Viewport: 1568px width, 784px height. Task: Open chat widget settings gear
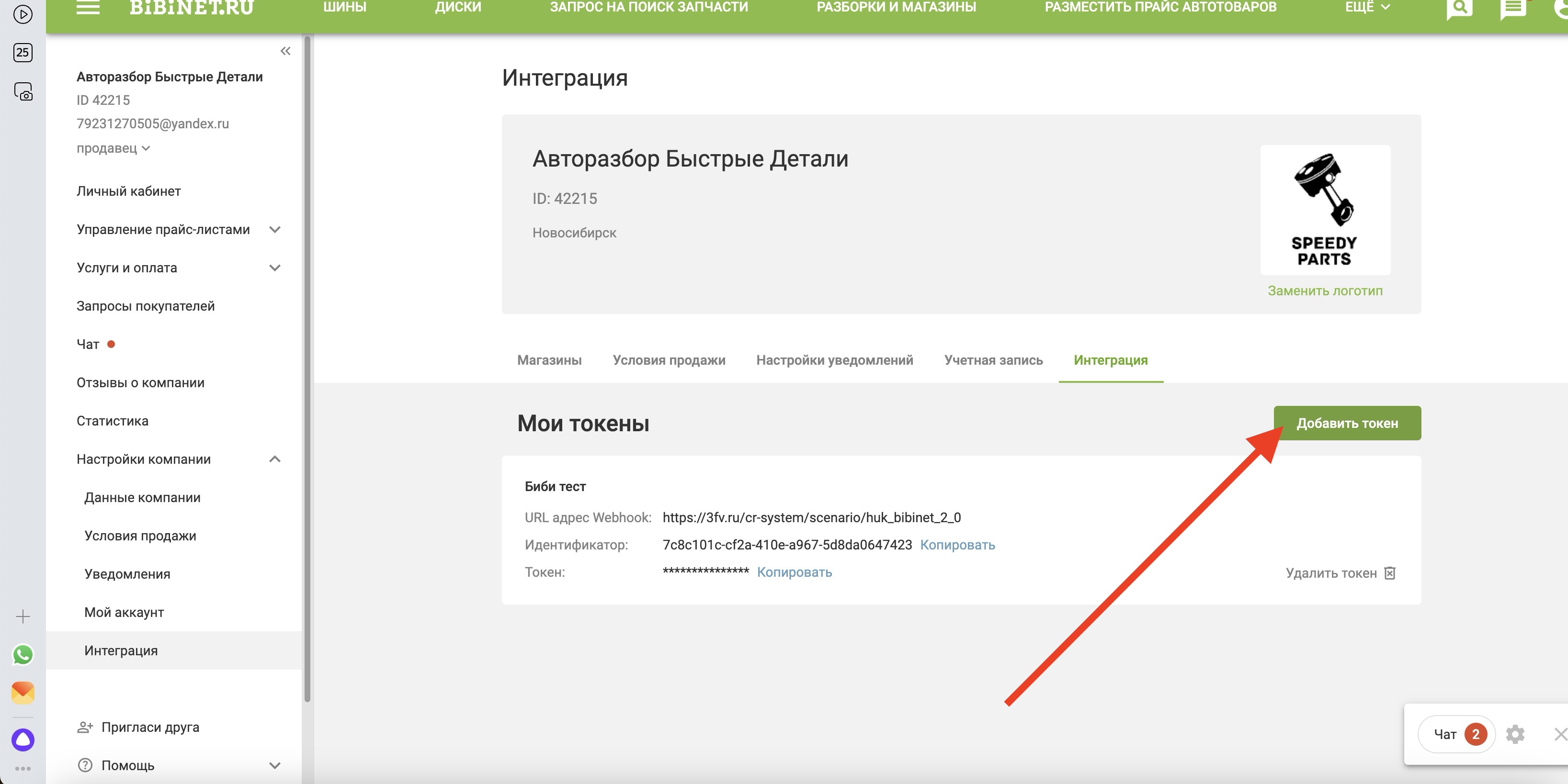(x=1515, y=734)
